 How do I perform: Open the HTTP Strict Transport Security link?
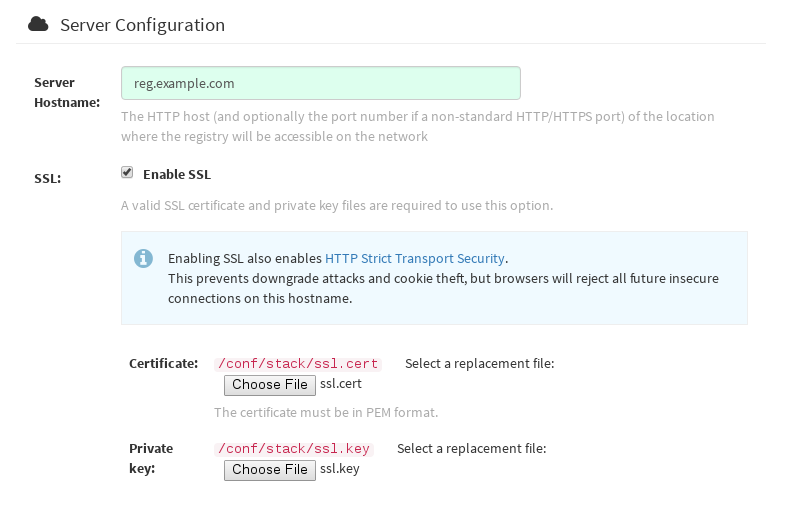415,258
